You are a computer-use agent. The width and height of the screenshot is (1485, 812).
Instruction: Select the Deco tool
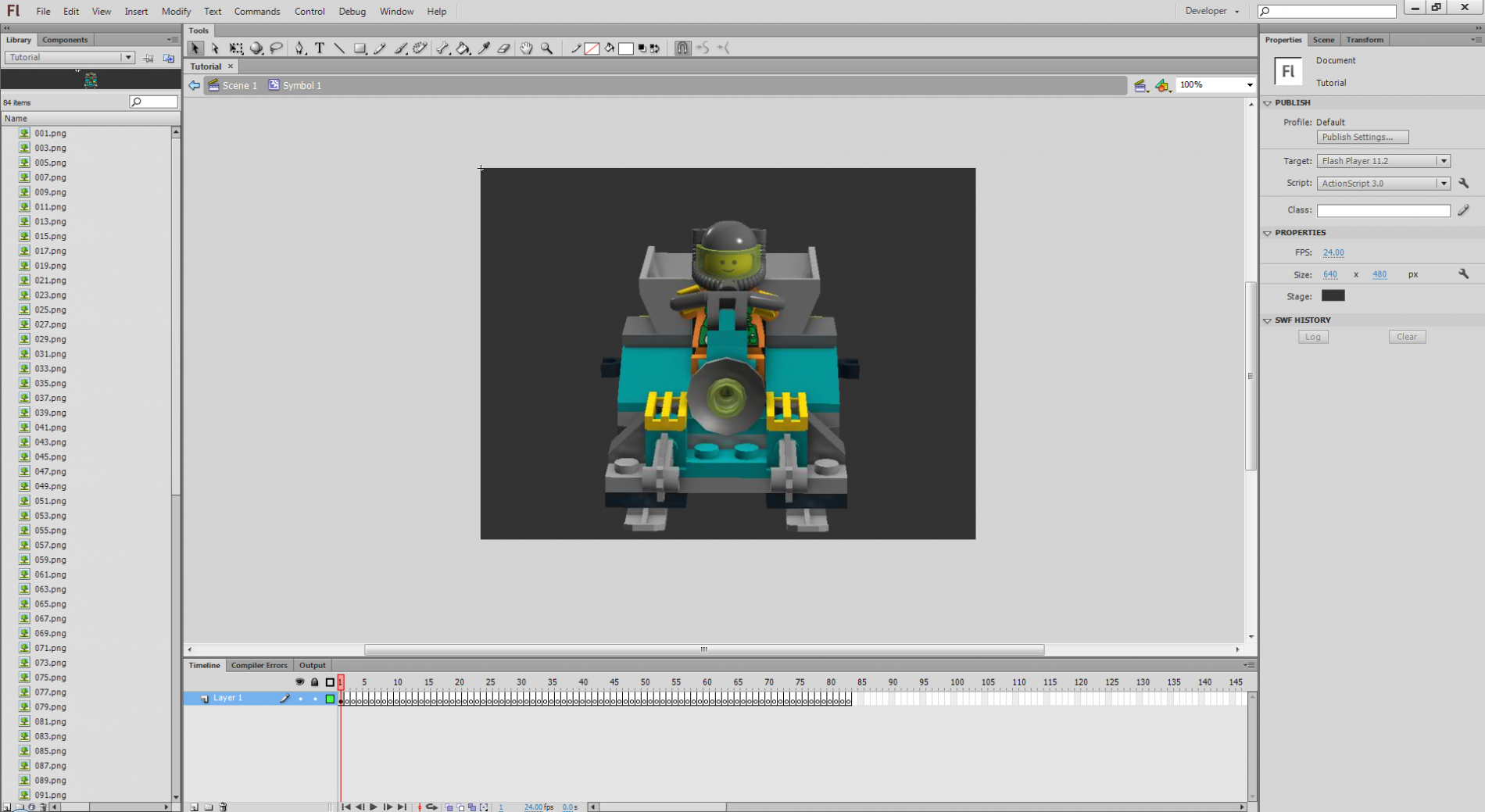[x=420, y=48]
